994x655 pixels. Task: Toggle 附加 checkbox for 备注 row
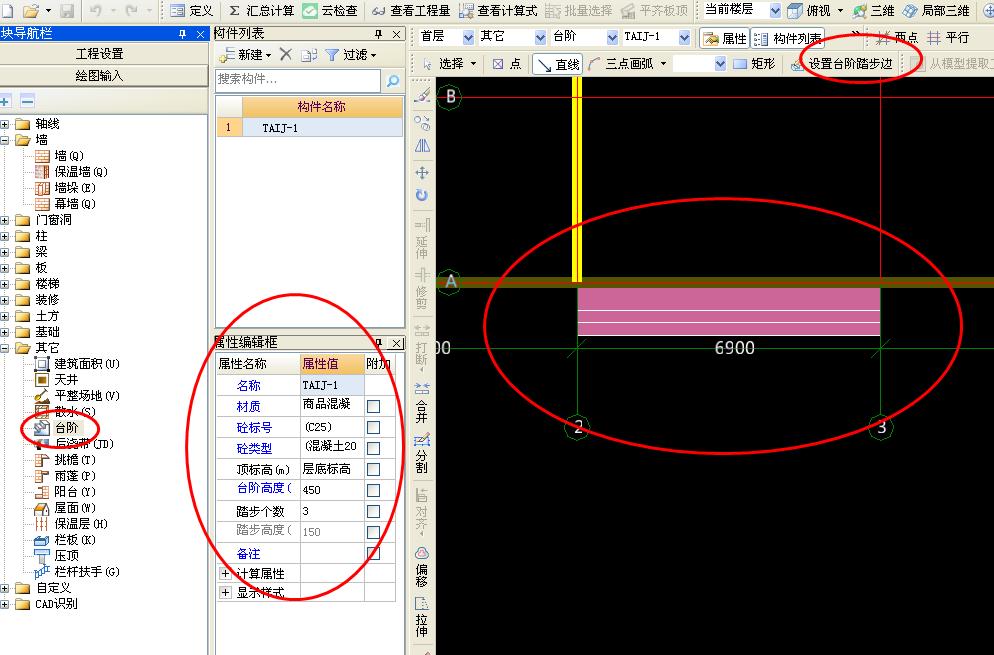pos(373,553)
